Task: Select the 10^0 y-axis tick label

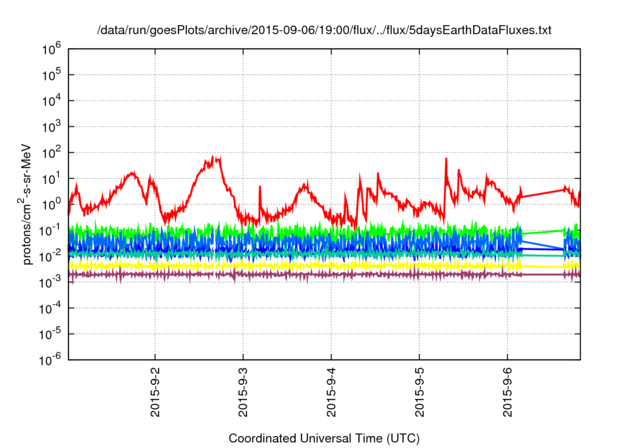Action: [51, 204]
